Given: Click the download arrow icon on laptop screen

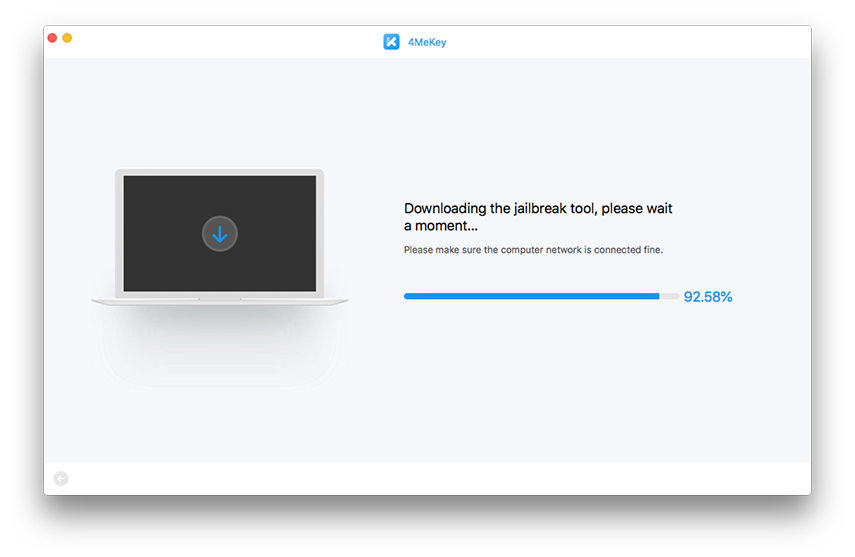Looking at the screenshot, I should coord(220,234).
